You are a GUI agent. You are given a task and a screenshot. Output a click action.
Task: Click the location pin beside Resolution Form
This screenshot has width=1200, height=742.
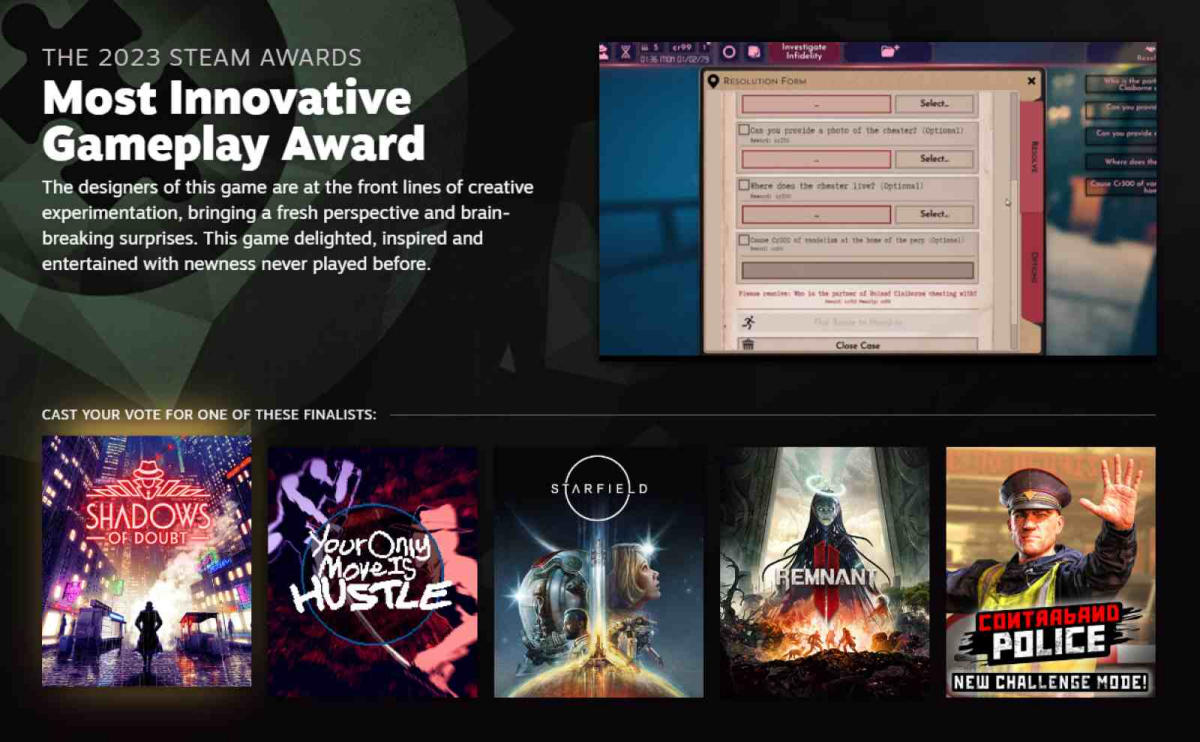[x=713, y=81]
